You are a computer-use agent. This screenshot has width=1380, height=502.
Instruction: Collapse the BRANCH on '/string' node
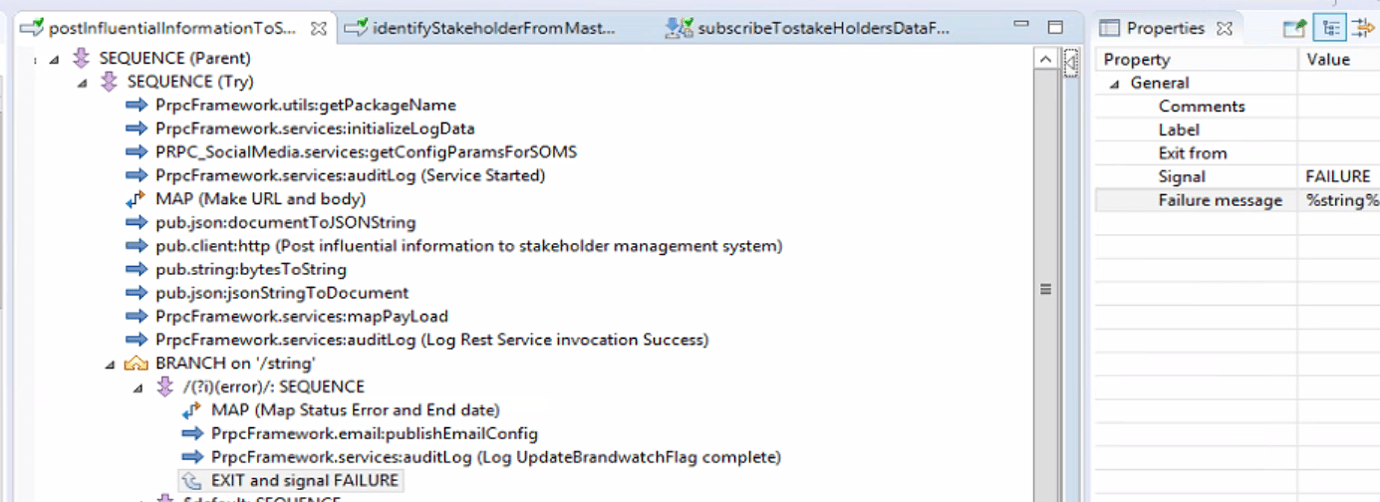[111, 364]
